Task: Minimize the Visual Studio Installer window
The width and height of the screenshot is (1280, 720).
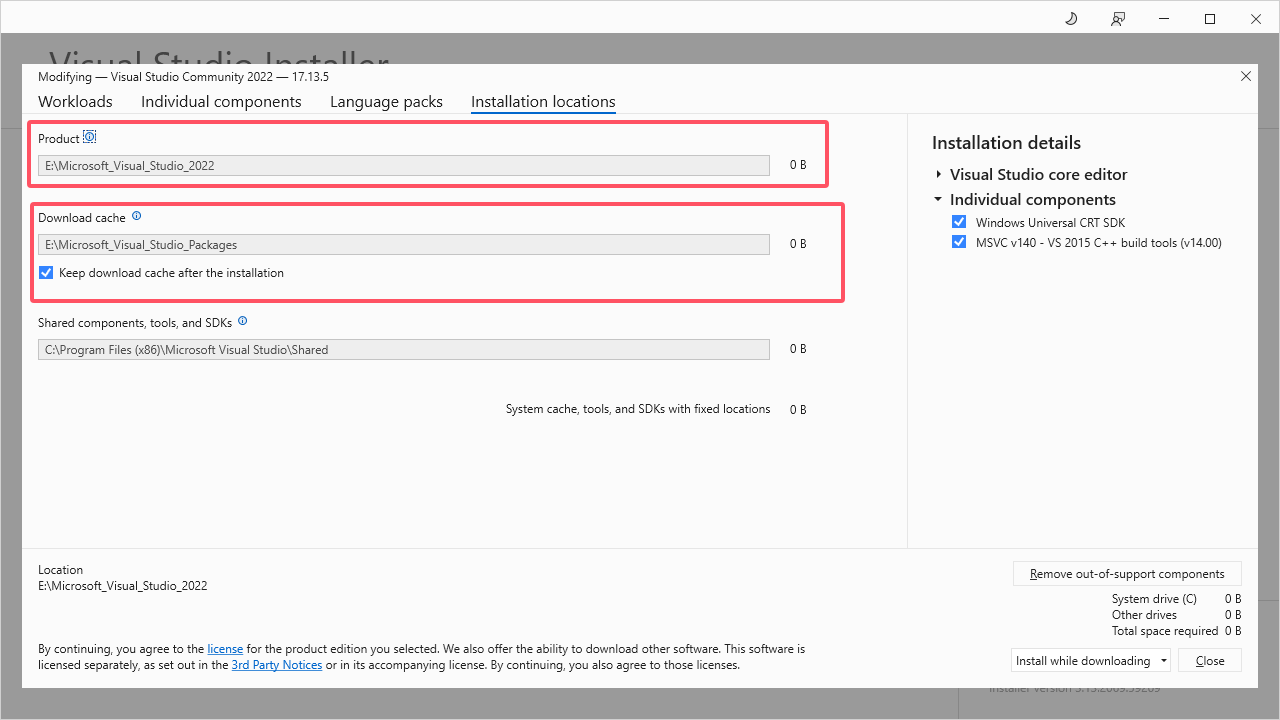Action: click(1164, 19)
